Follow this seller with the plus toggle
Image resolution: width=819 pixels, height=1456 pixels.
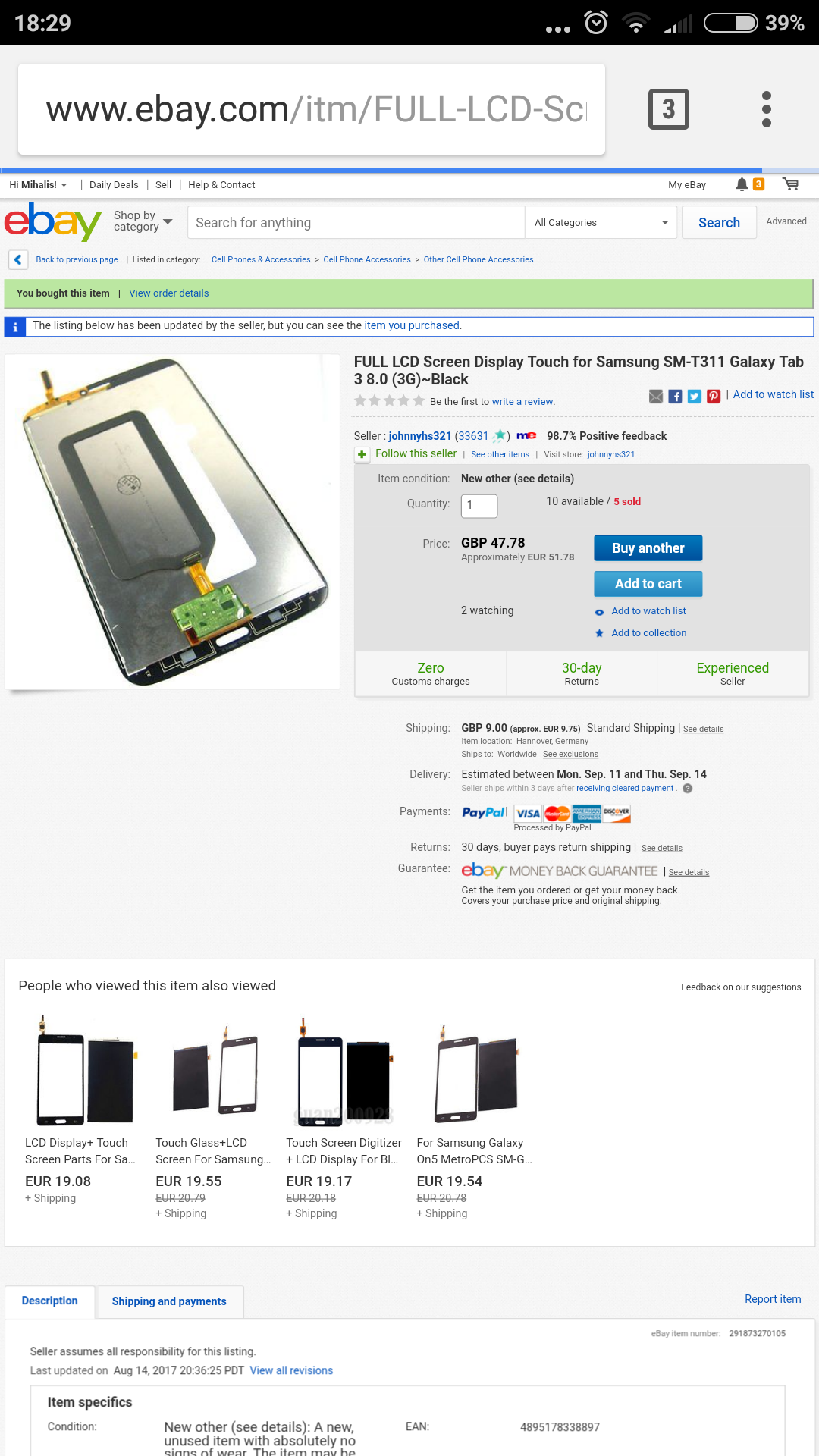point(362,454)
